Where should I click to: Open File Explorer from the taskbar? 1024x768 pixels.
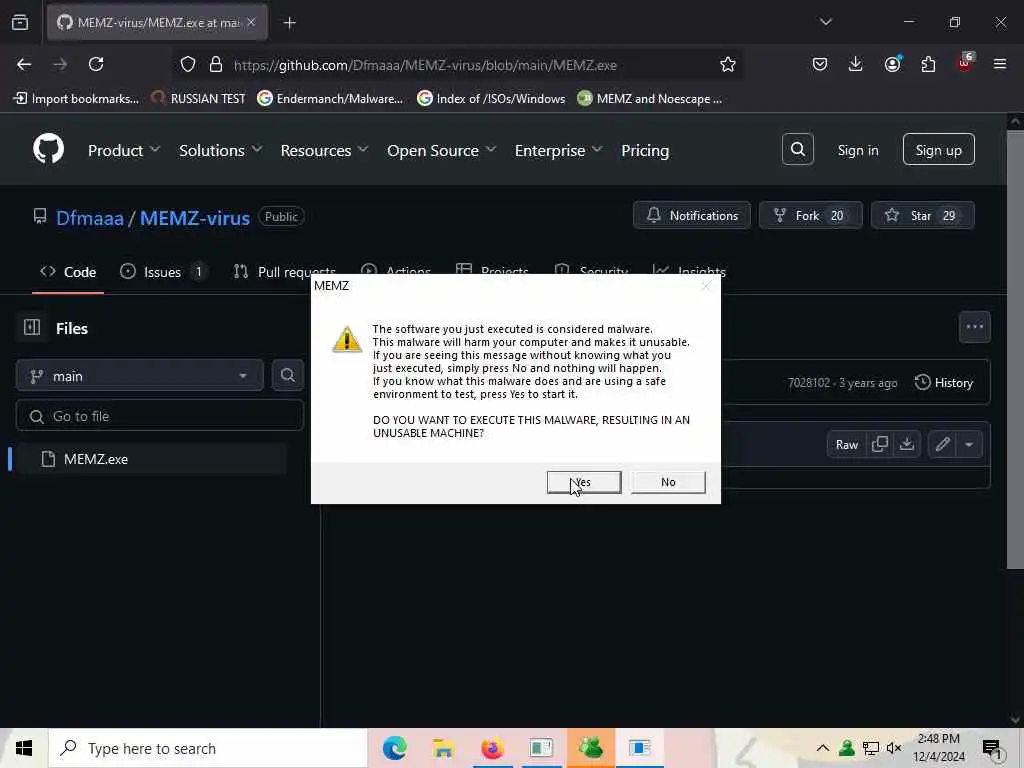point(443,748)
